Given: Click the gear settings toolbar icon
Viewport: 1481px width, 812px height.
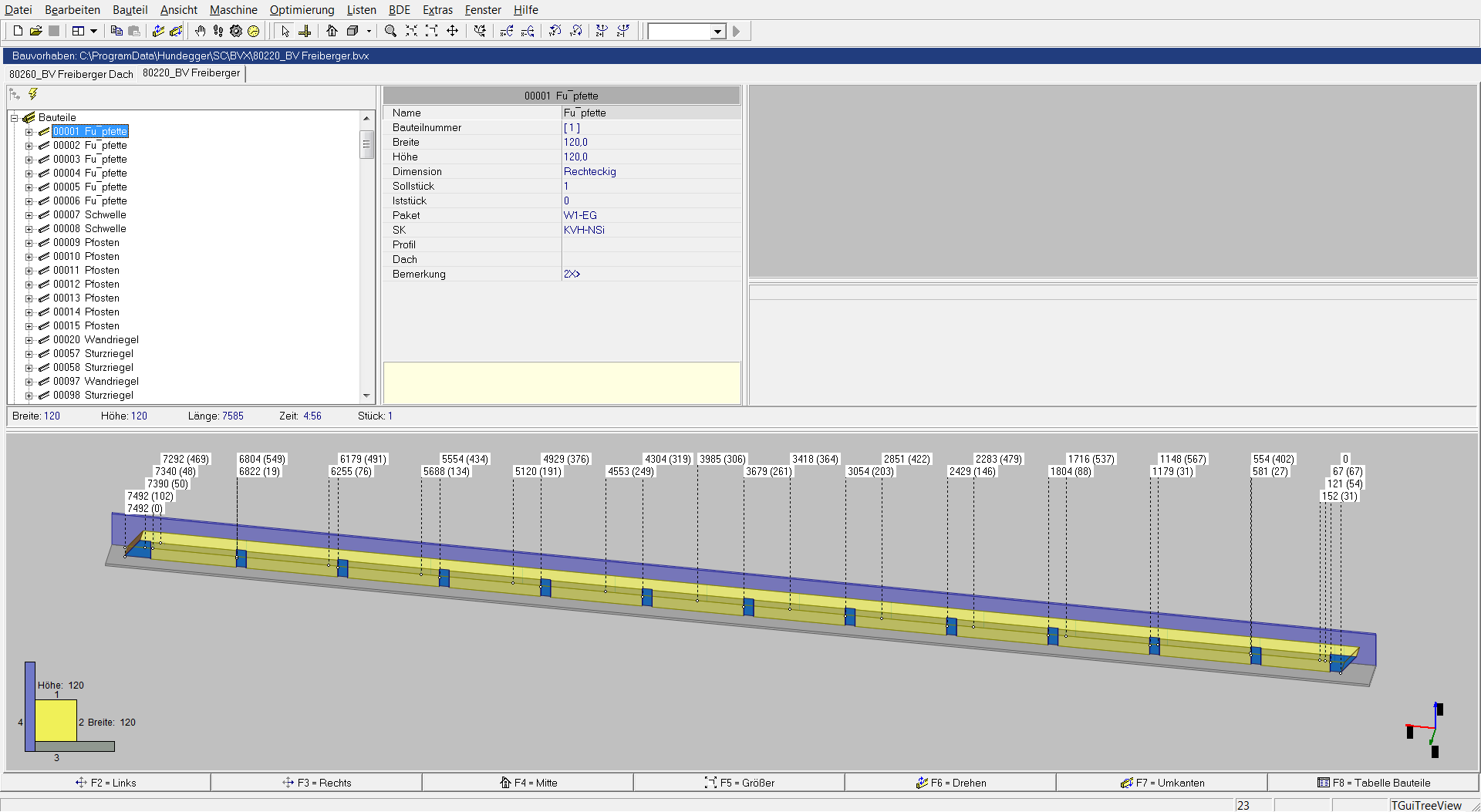Looking at the screenshot, I should [x=236, y=31].
